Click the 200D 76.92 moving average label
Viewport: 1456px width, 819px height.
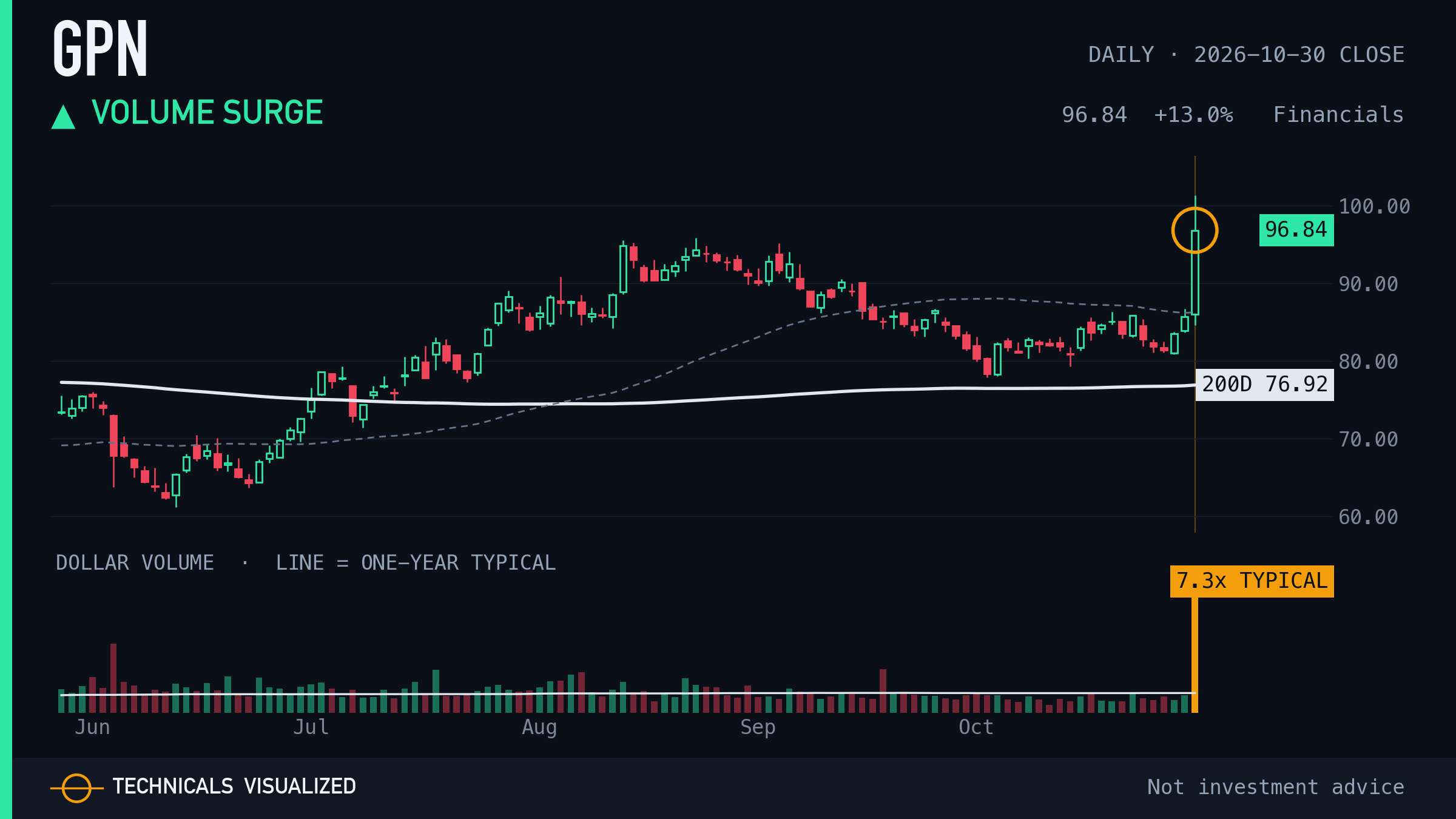(1264, 385)
